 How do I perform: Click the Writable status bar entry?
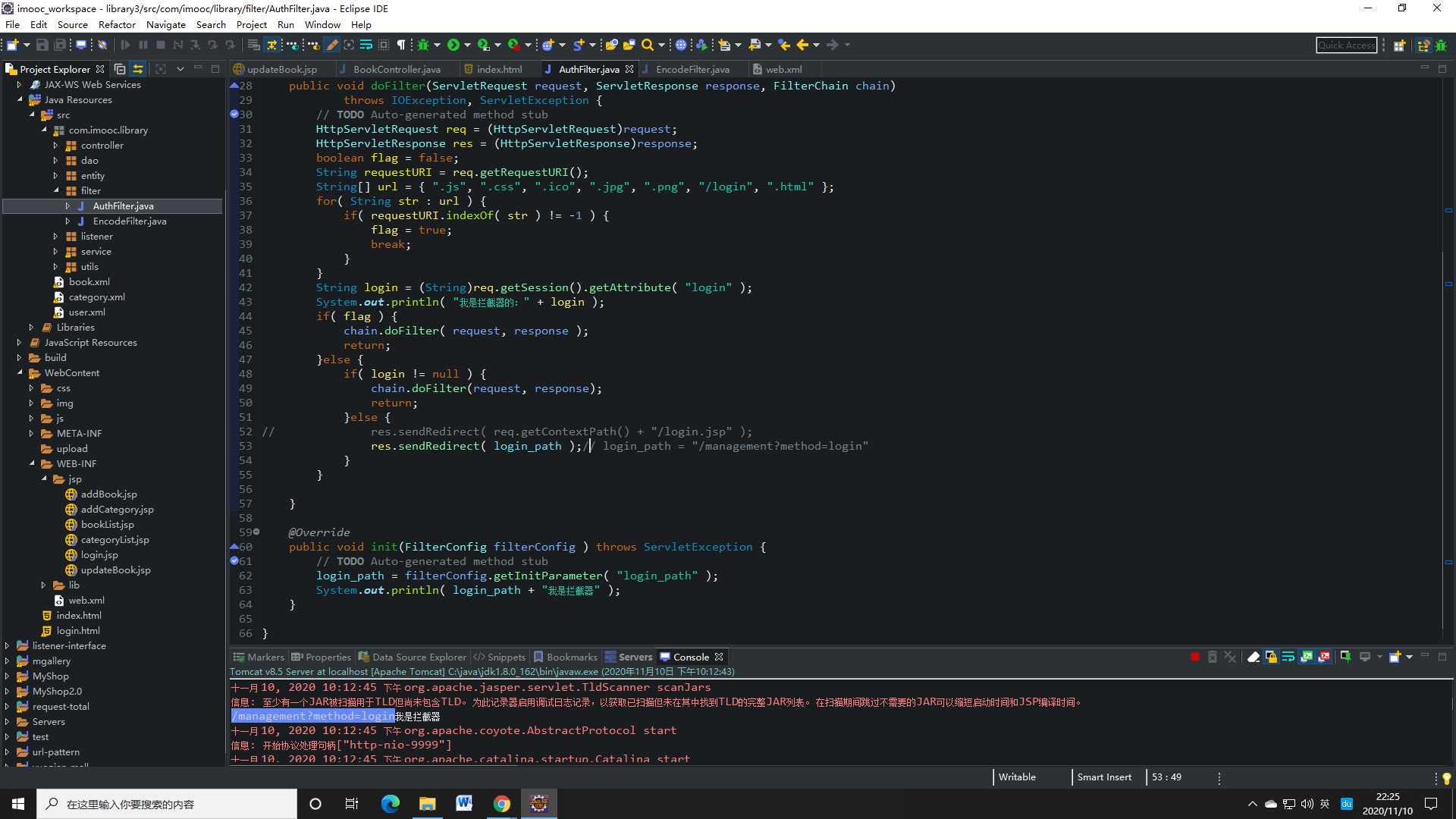(x=1017, y=777)
